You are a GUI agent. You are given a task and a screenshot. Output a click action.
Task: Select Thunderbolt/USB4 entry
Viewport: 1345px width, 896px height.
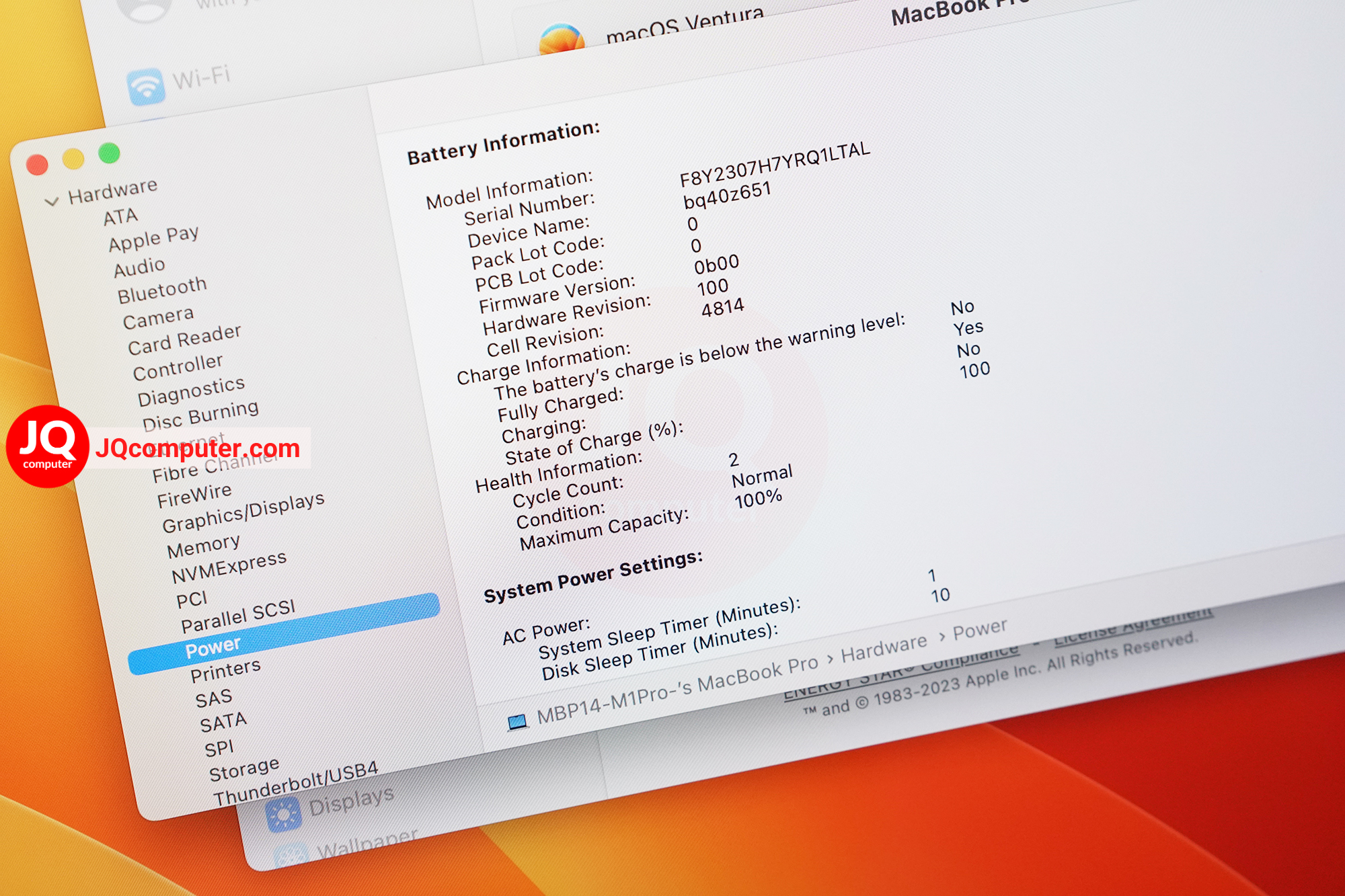point(296,784)
